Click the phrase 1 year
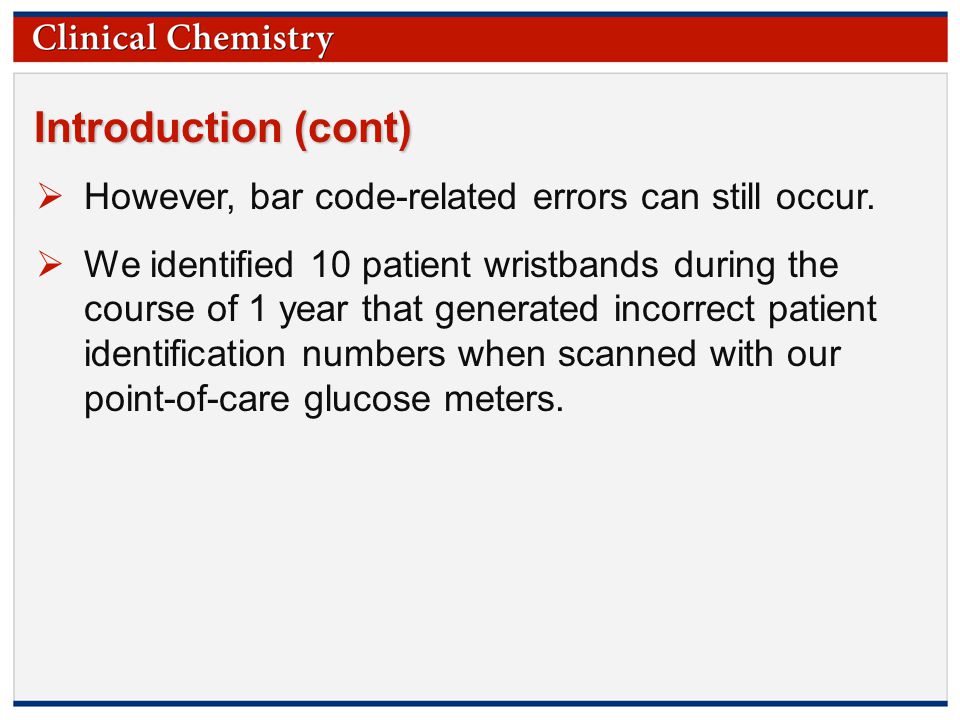Screen dimensions: 960x720 [299, 310]
